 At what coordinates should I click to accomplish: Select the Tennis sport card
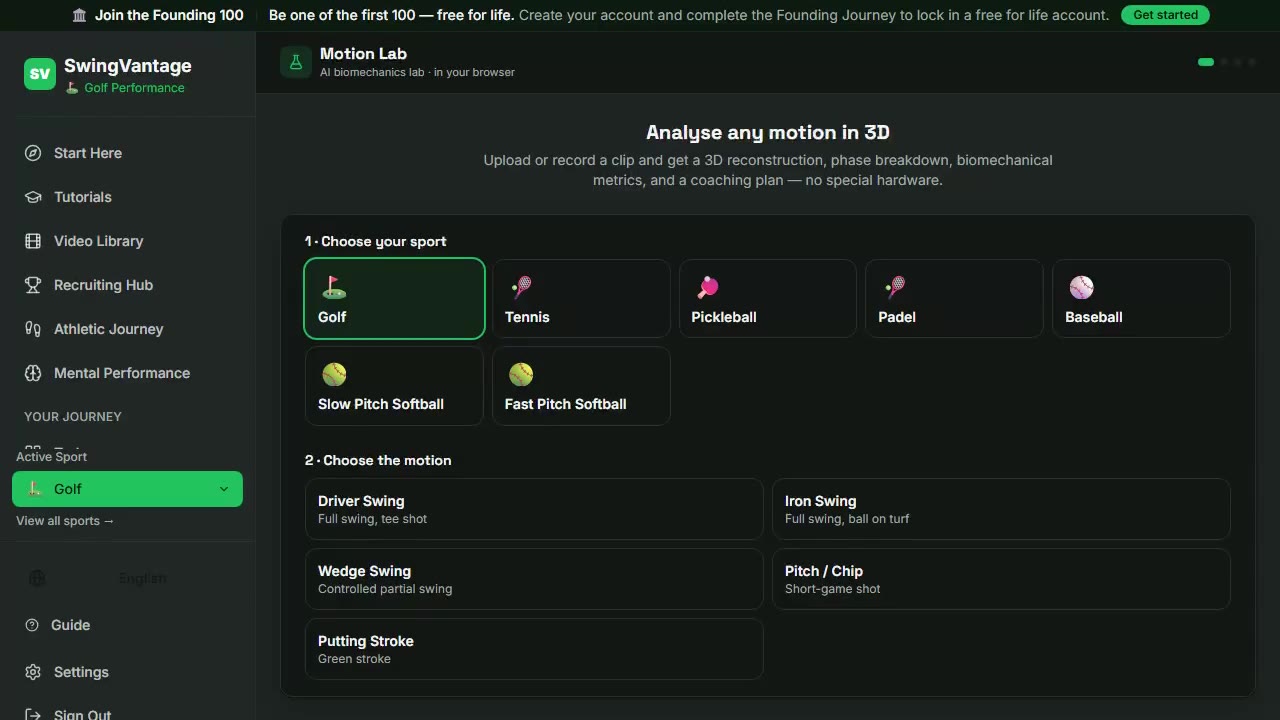[581, 299]
